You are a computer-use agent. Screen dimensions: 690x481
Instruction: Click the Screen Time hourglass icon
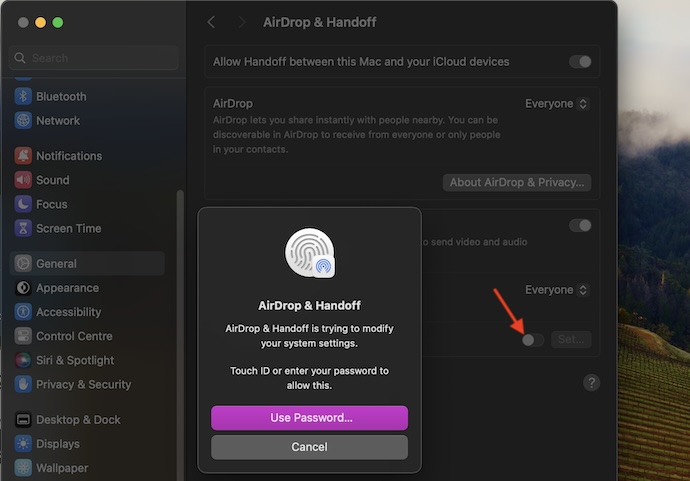pyautogui.click(x=23, y=228)
